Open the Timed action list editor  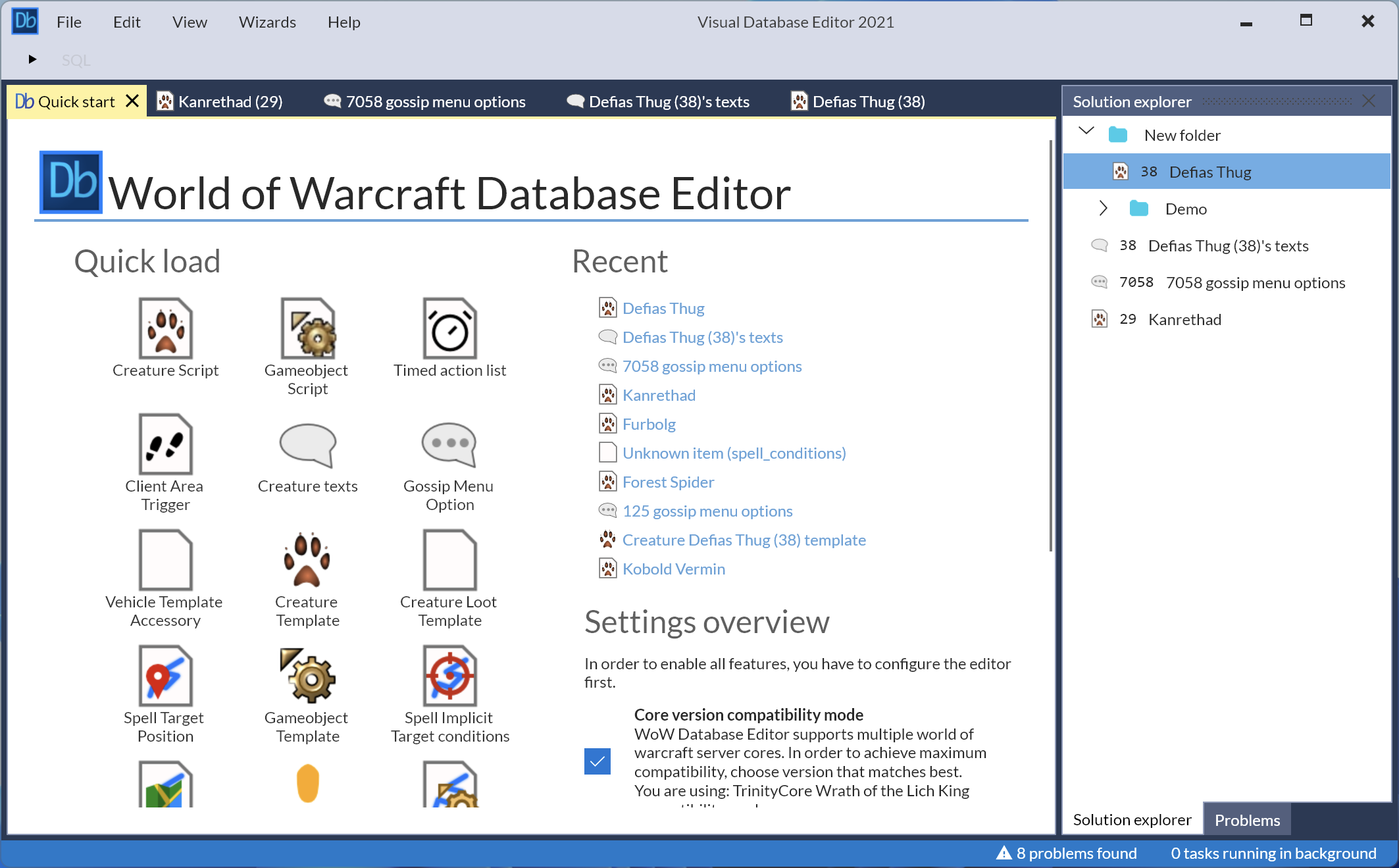(449, 329)
